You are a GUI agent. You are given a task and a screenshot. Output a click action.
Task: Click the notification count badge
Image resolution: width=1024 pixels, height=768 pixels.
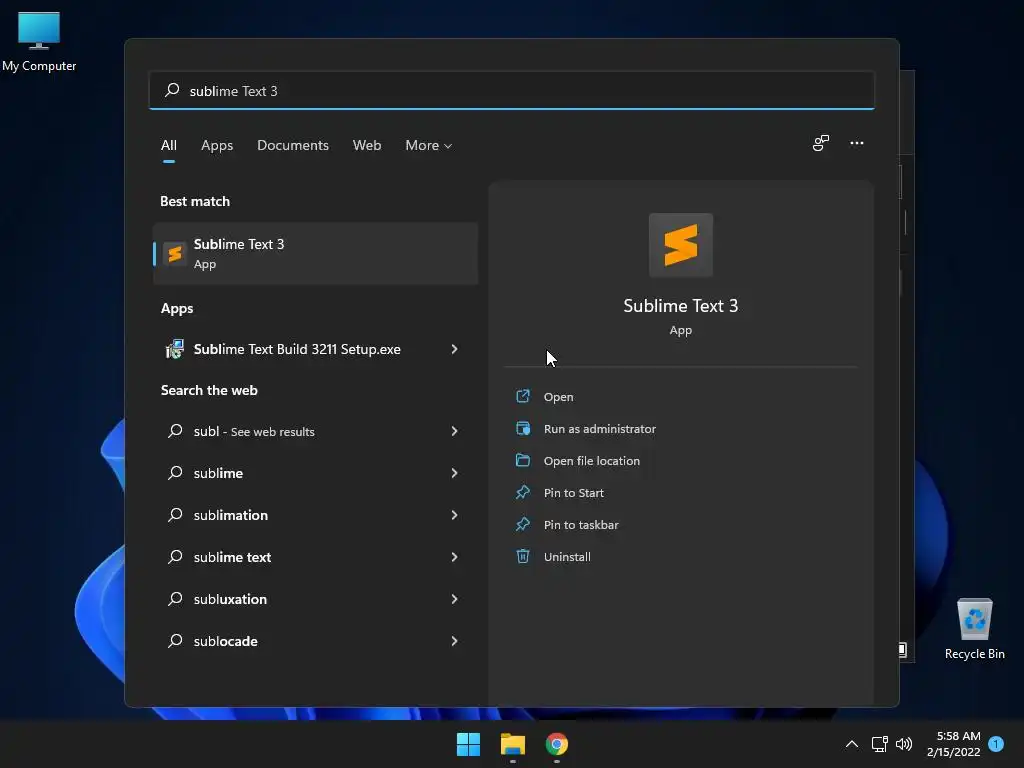pos(996,744)
